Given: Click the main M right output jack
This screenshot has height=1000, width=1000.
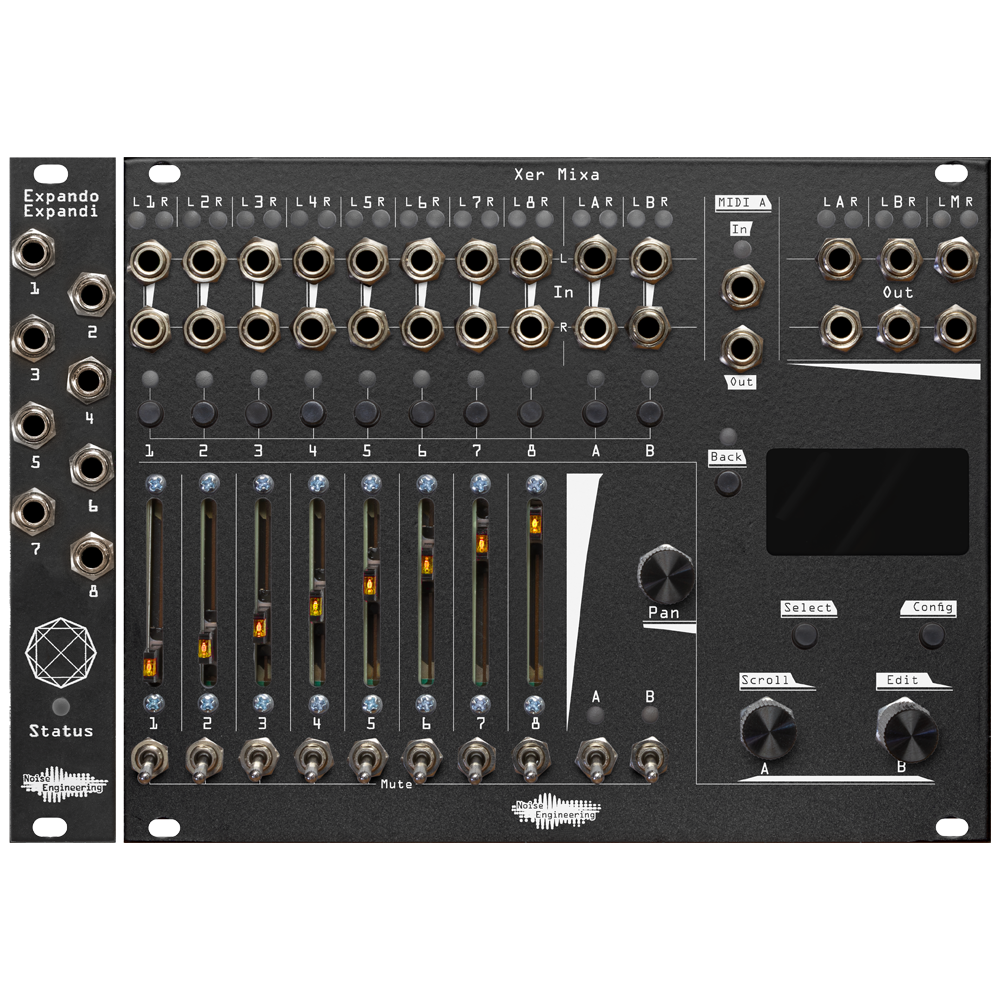Looking at the screenshot, I should click(x=956, y=328).
